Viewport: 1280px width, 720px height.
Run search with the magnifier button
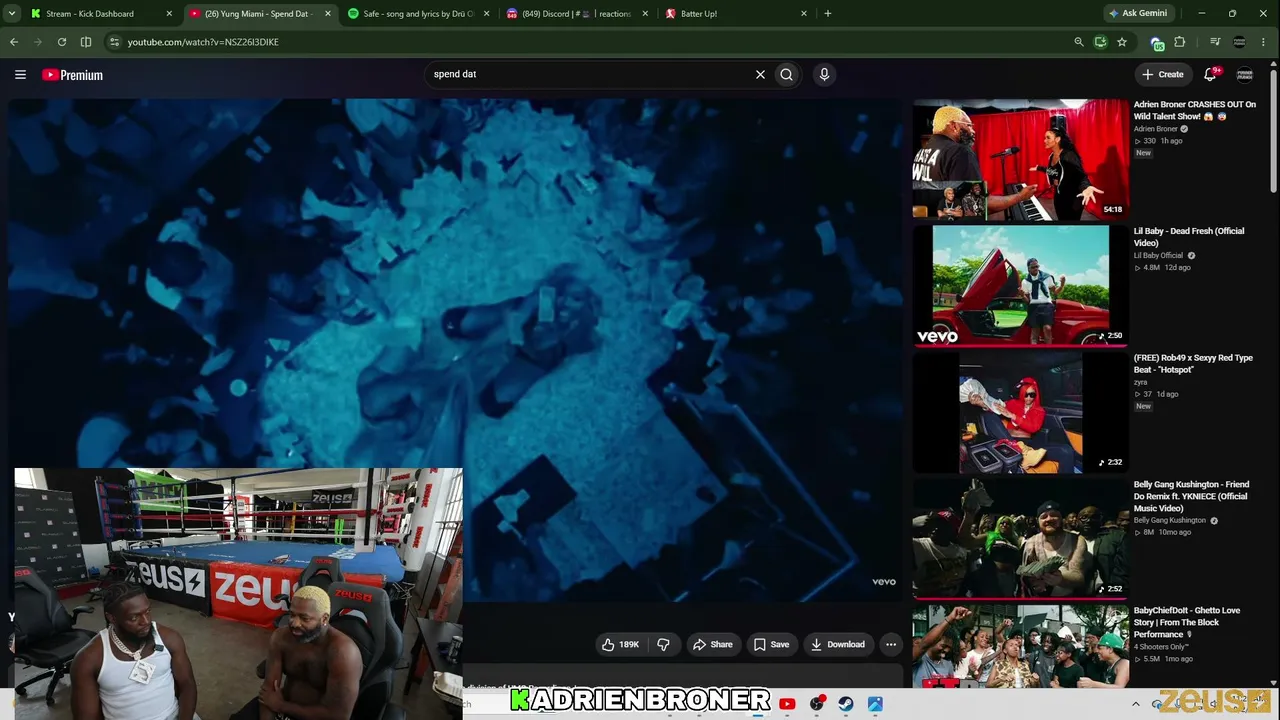(787, 74)
